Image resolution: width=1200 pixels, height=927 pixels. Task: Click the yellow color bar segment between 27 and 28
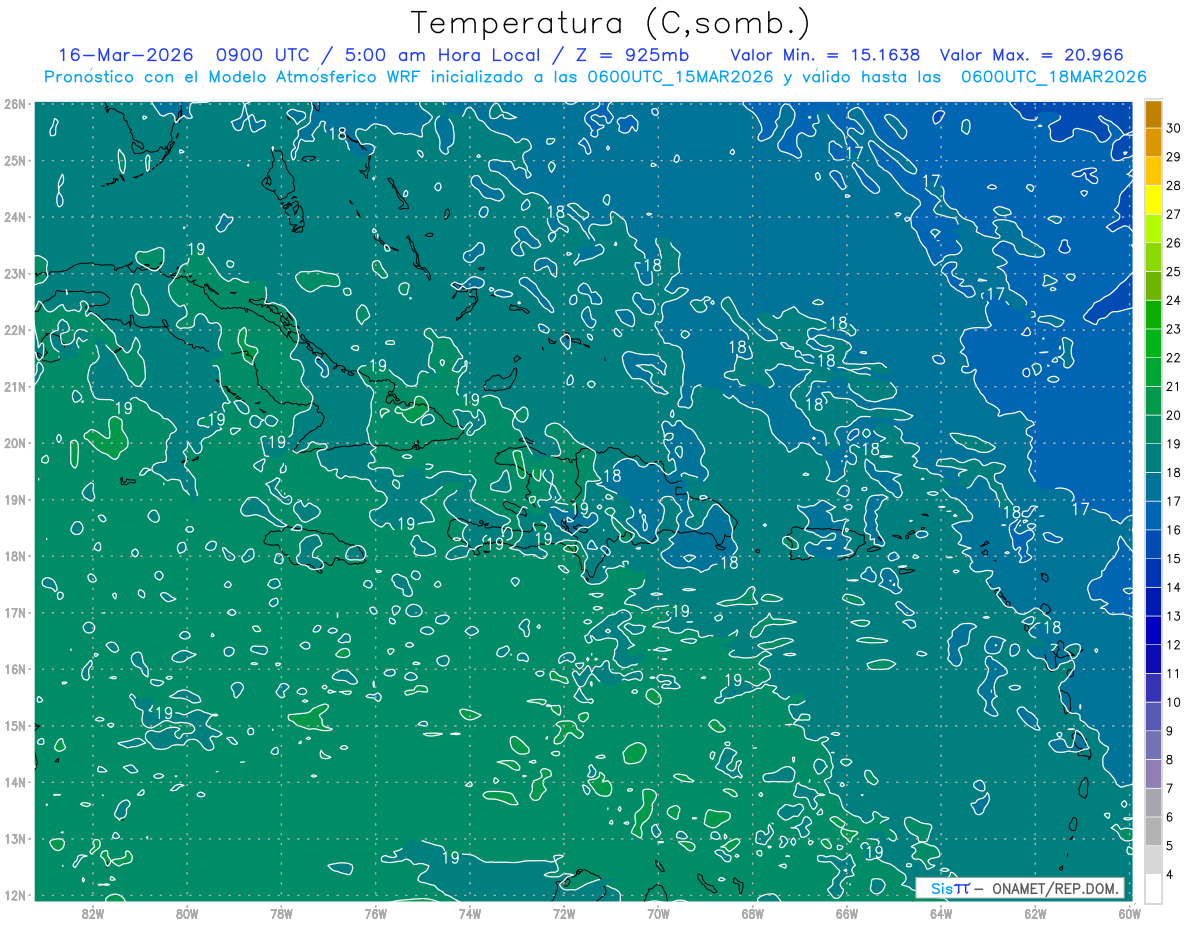point(1154,199)
